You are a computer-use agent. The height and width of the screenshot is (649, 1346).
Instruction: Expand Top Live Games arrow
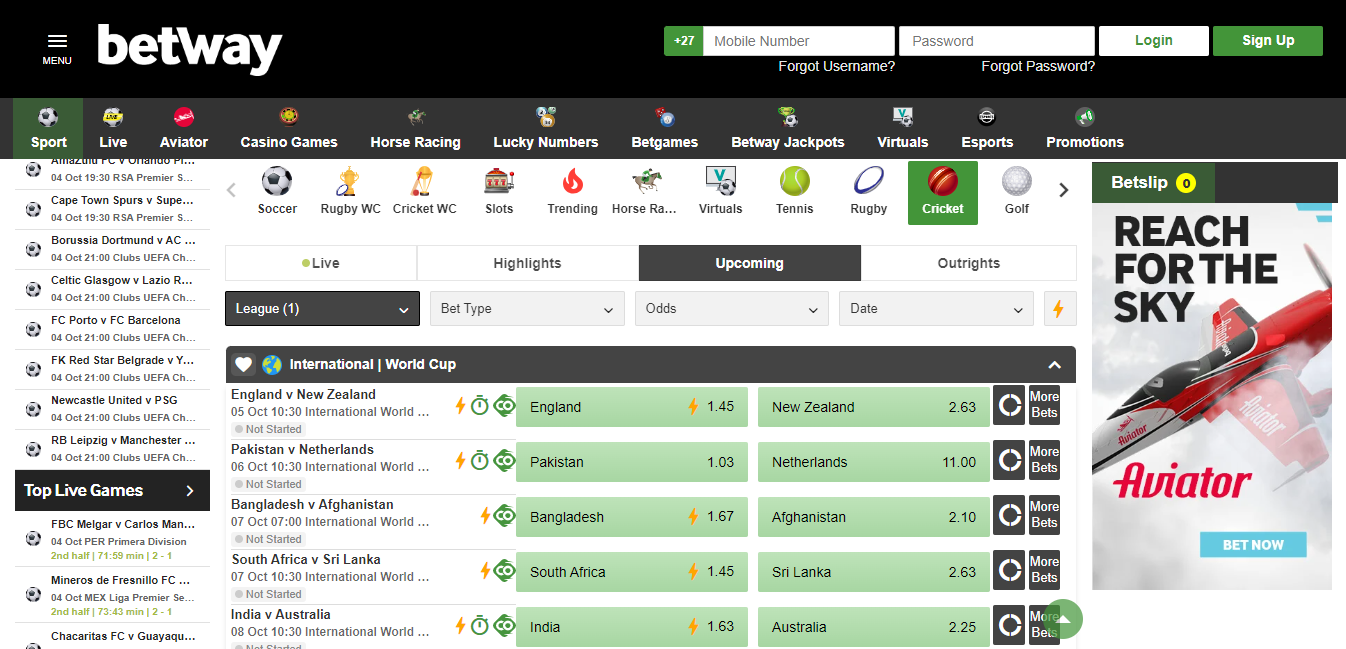click(190, 491)
